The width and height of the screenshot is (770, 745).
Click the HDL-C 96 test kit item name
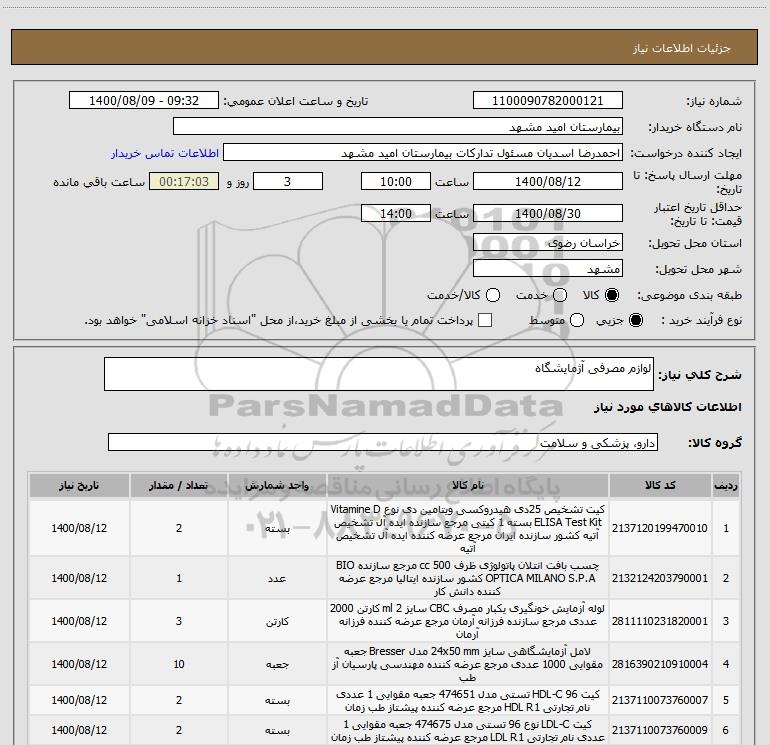[x=468, y=701]
